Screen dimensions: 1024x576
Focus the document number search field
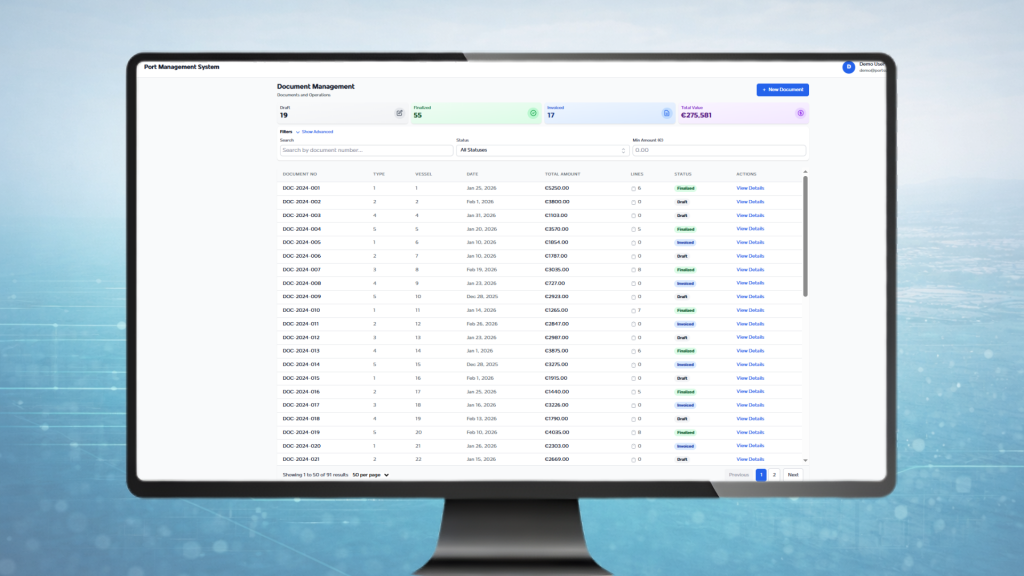366,150
